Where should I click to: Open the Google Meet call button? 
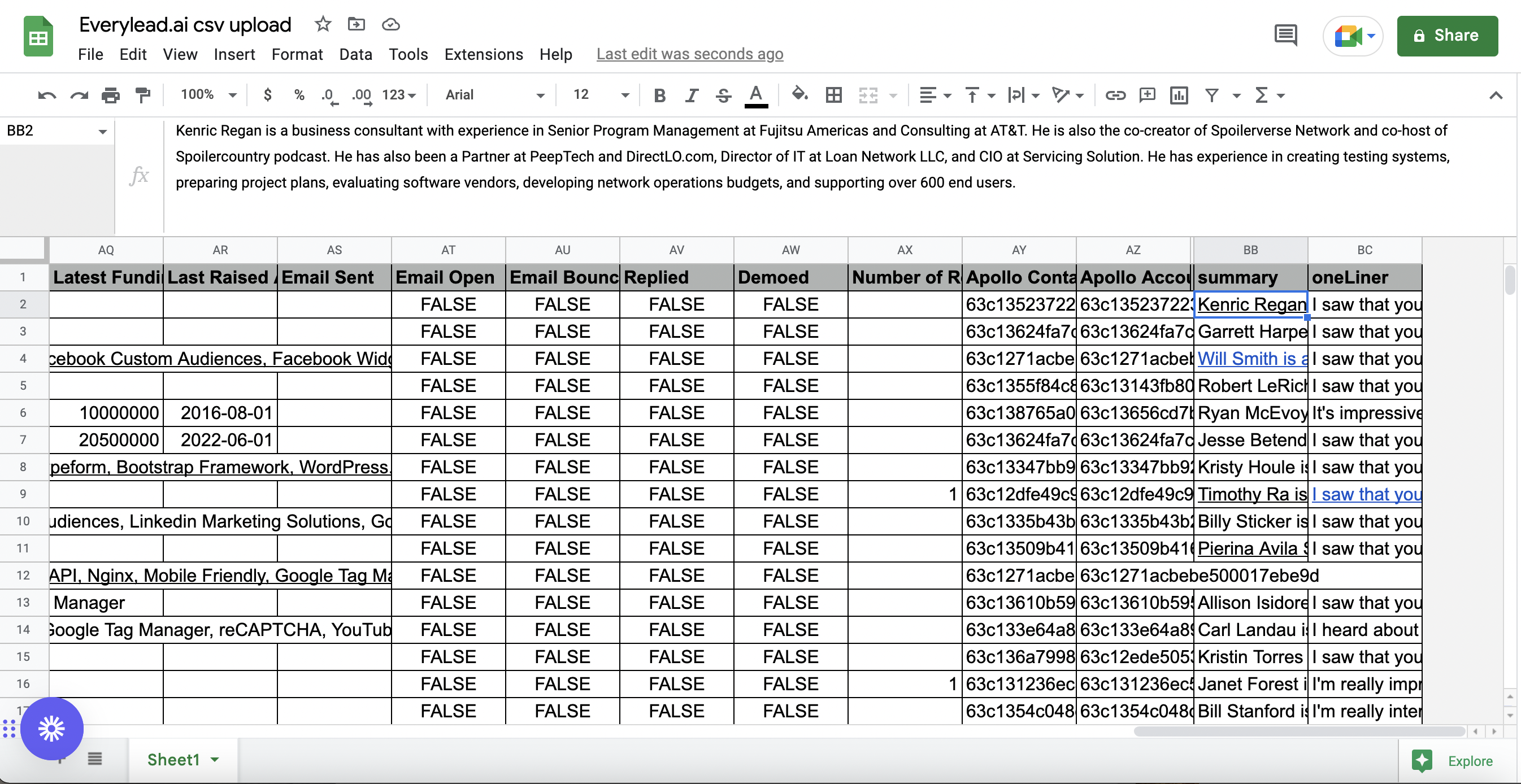1353,36
